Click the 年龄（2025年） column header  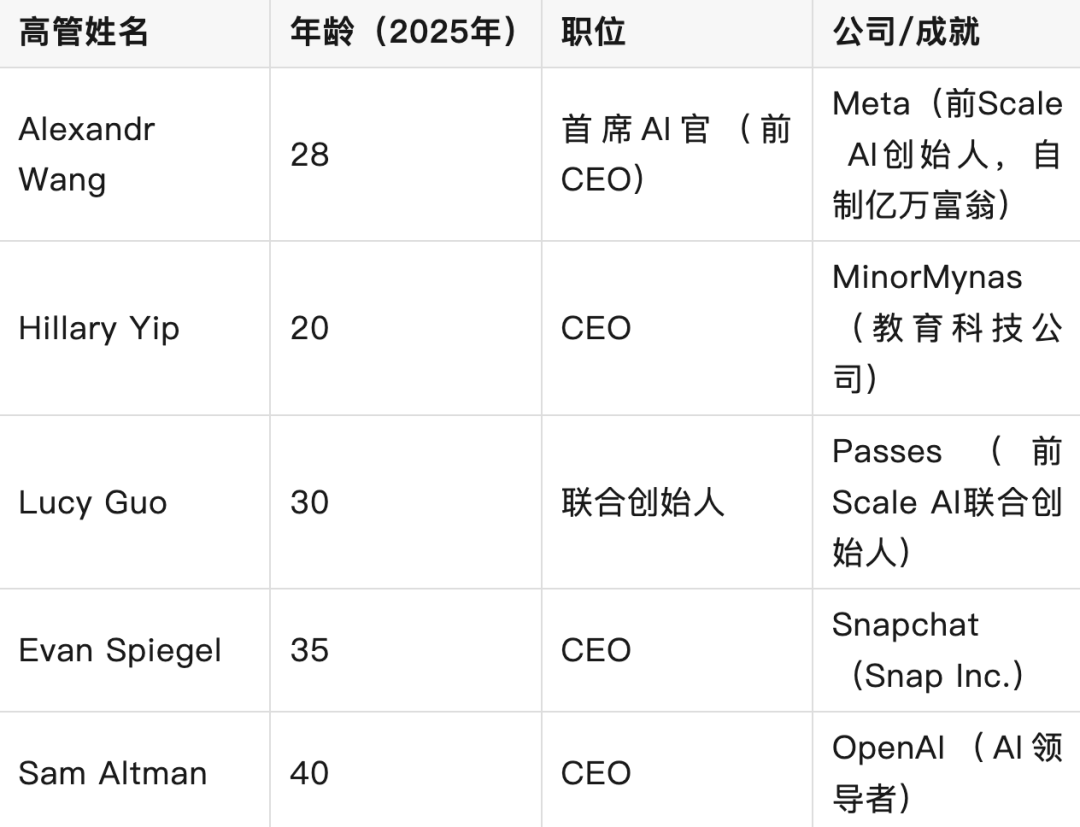pyautogui.click(x=405, y=32)
